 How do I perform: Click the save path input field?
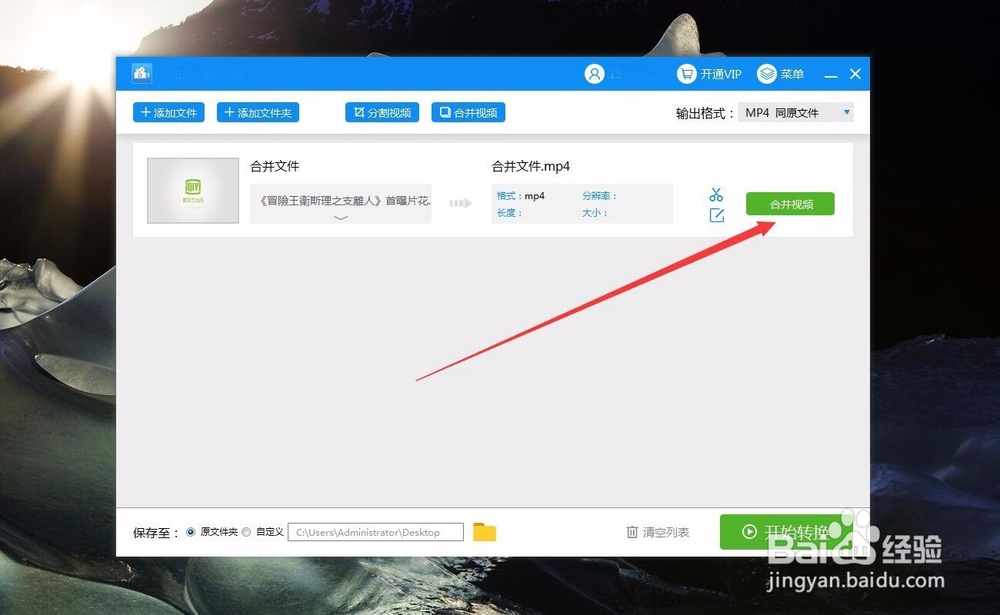point(376,532)
